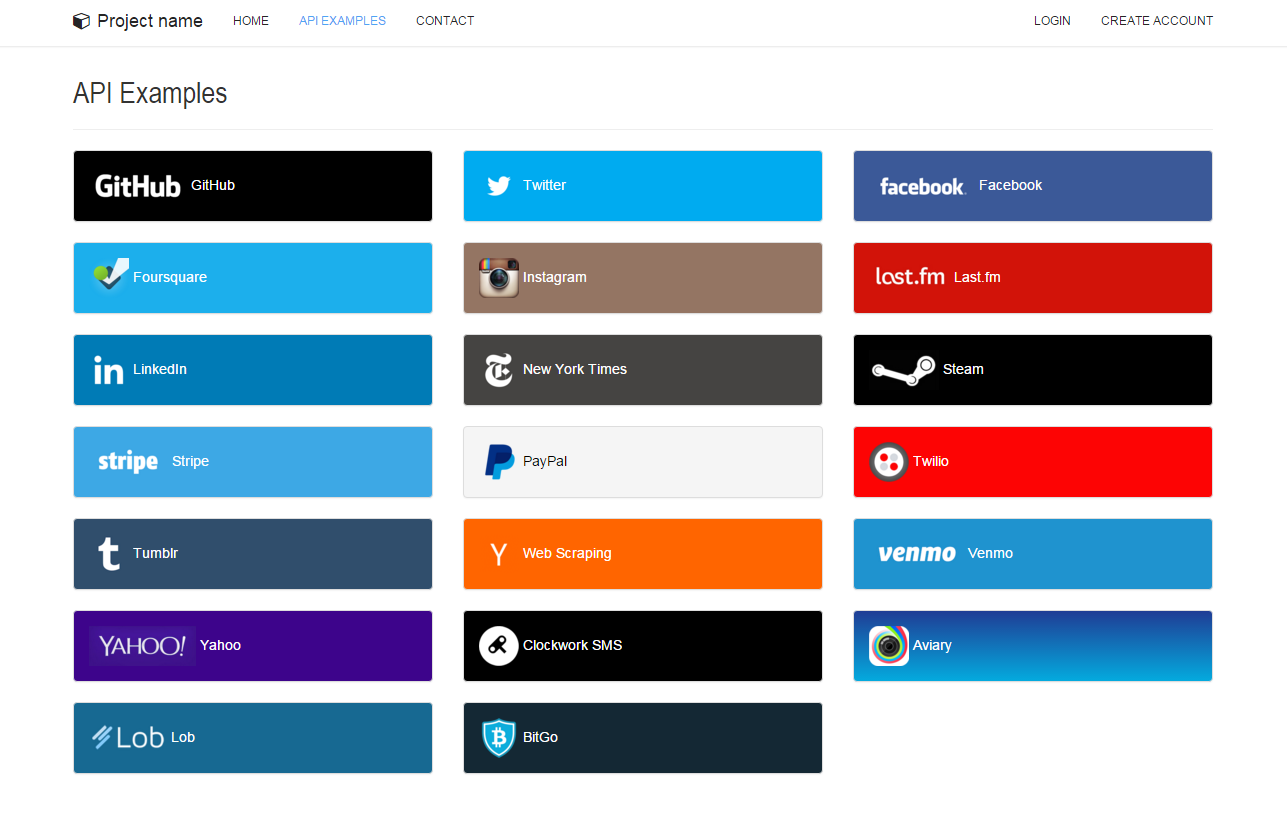Click the 'Venmo' text label
This screenshot has height=815, width=1287.
pyautogui.click(x=990, y=553)
